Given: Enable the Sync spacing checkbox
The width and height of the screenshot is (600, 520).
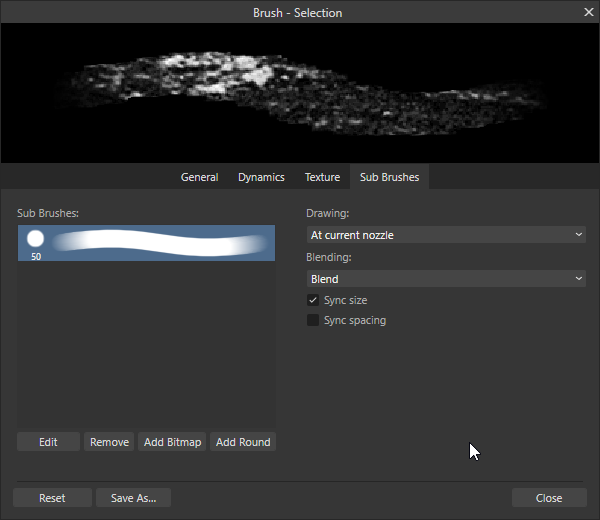Looking at the screenshot, I should [313, 320].
